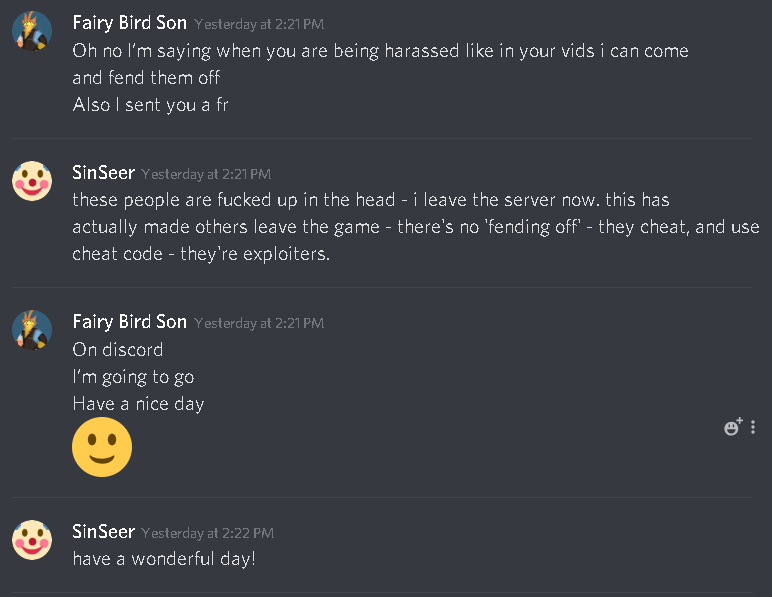Click the 'On discord' message text
Image resolution: width=772 pixels, height=597 pixels.
click(x=118, y=350)
